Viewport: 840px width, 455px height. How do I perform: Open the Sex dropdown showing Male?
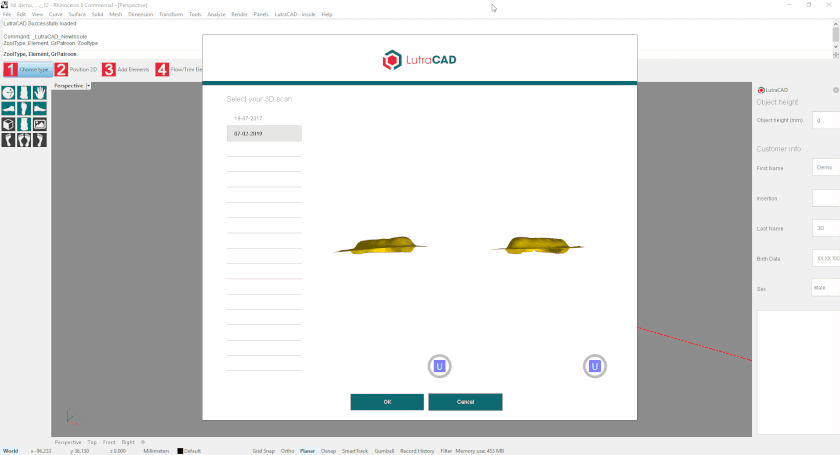click(825, 288)
